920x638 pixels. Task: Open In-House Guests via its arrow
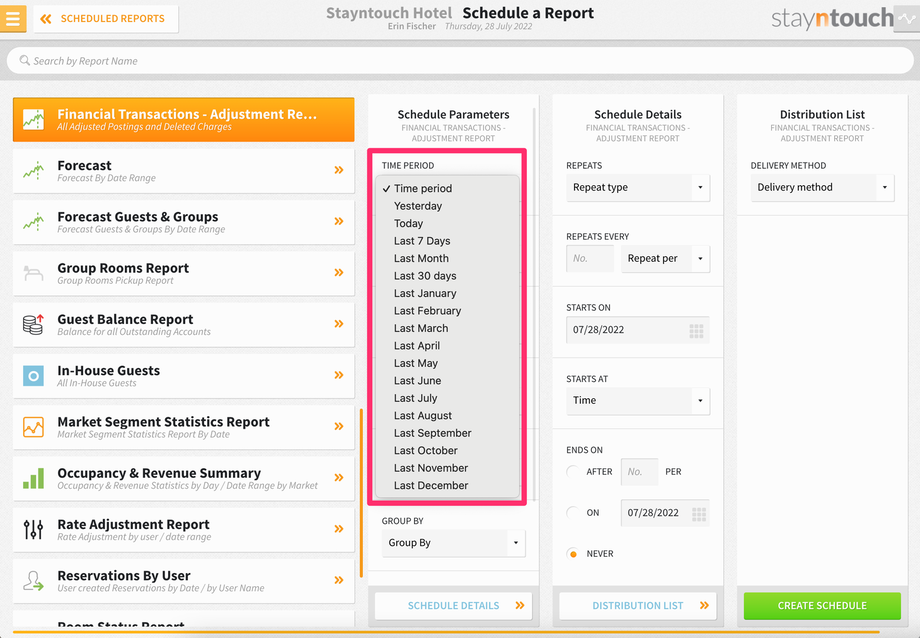339,375
